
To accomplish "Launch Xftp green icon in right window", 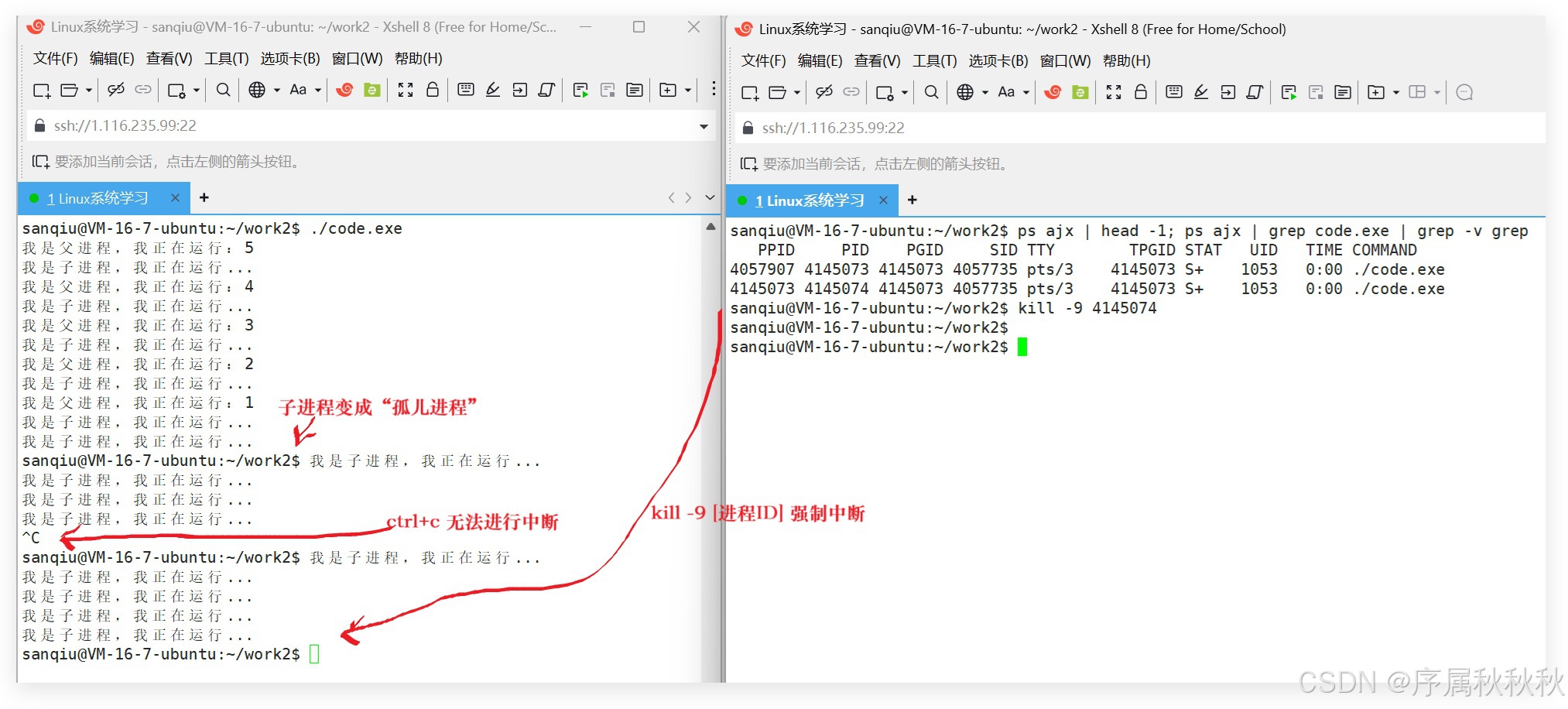I will (x=1080, y=92).
